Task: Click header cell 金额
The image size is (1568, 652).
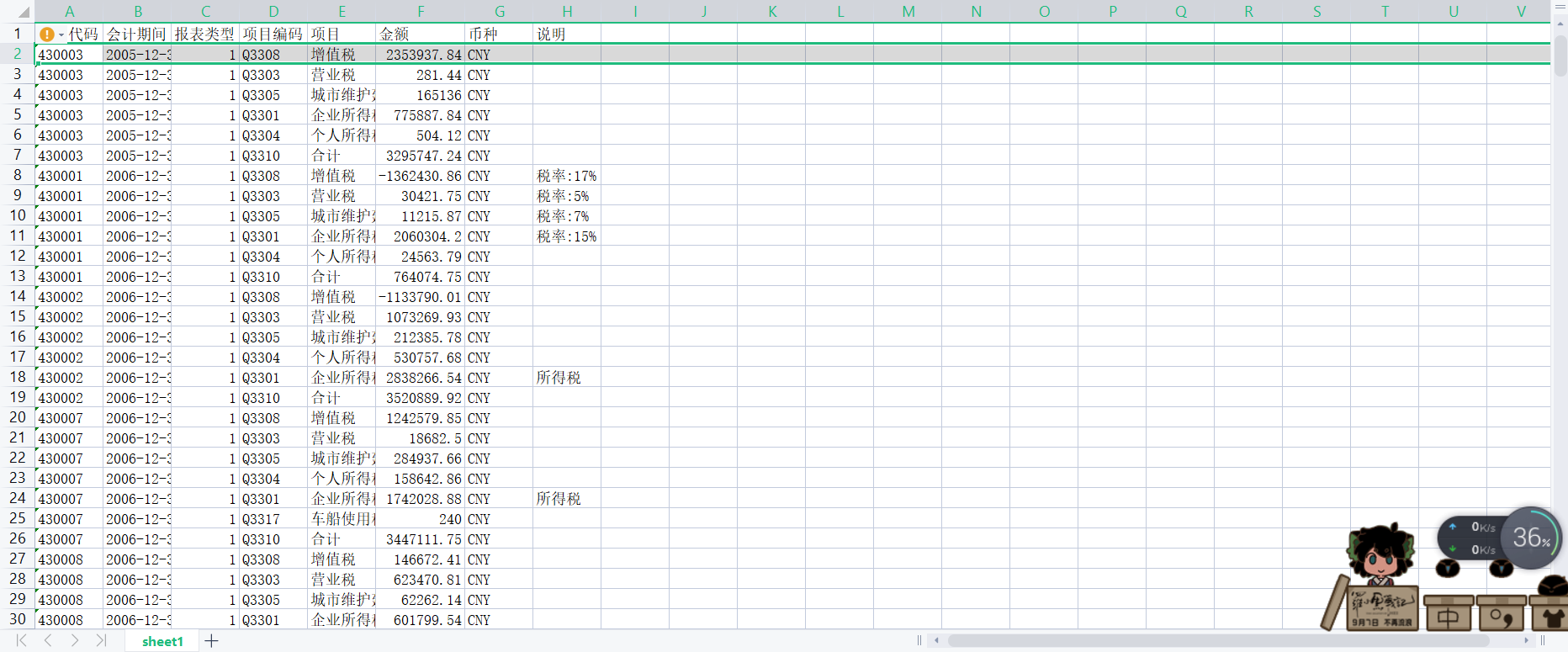Action: (x=421, y=34)
